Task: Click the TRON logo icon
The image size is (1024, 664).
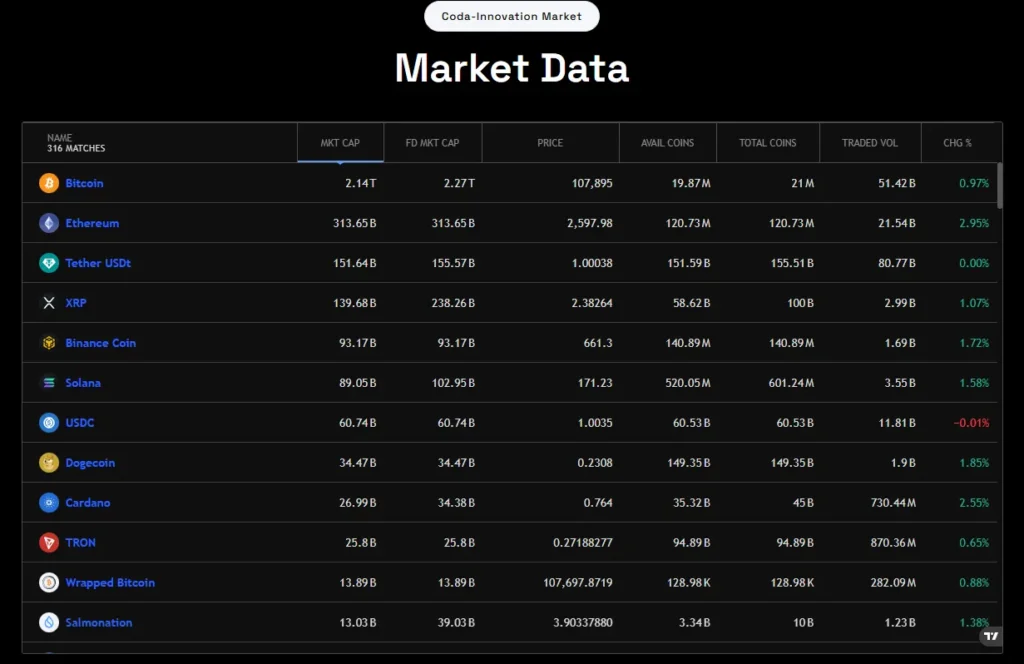Action: pos(48,543)
